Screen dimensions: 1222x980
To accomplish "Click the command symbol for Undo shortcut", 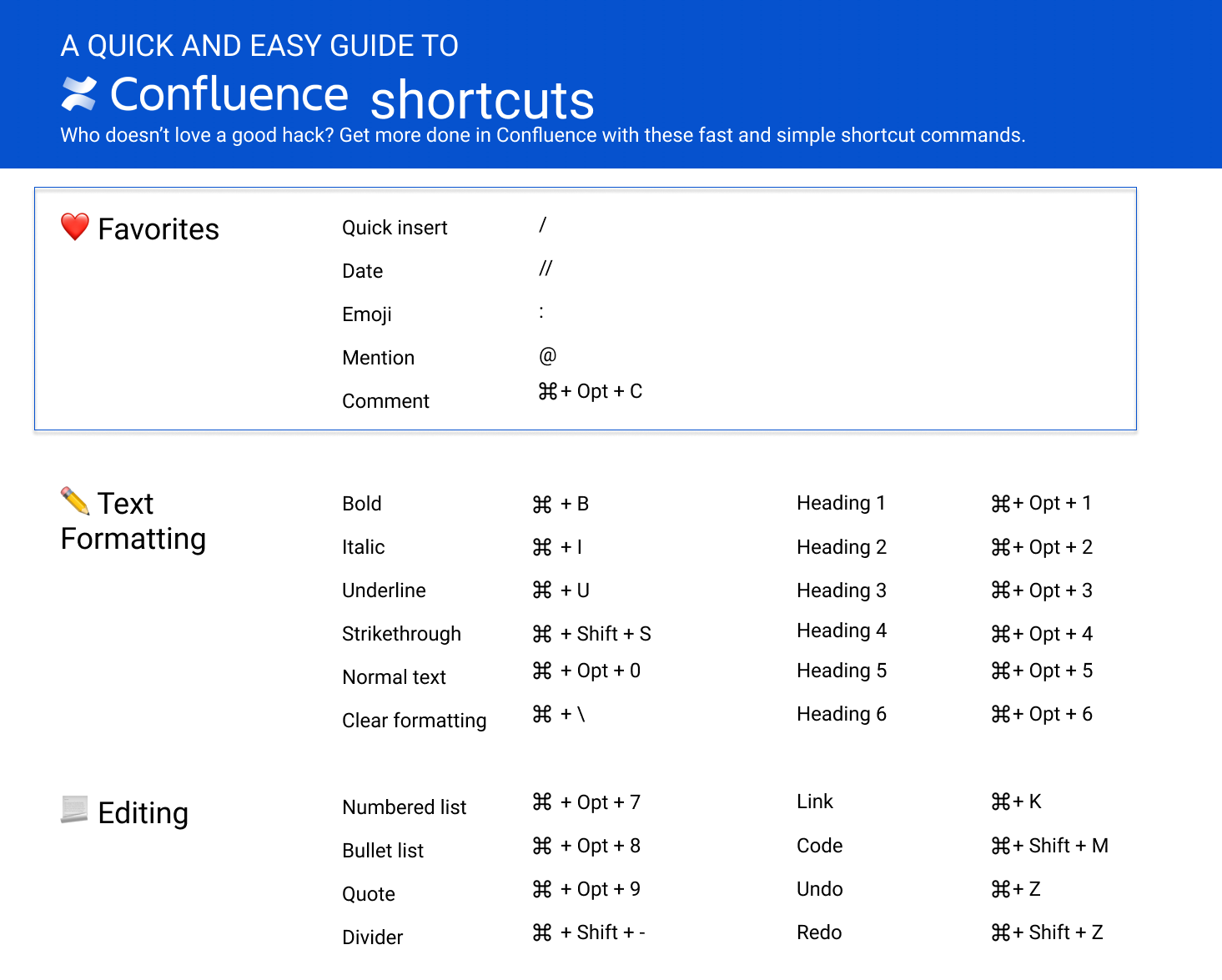I will (x=1000, y=890).
